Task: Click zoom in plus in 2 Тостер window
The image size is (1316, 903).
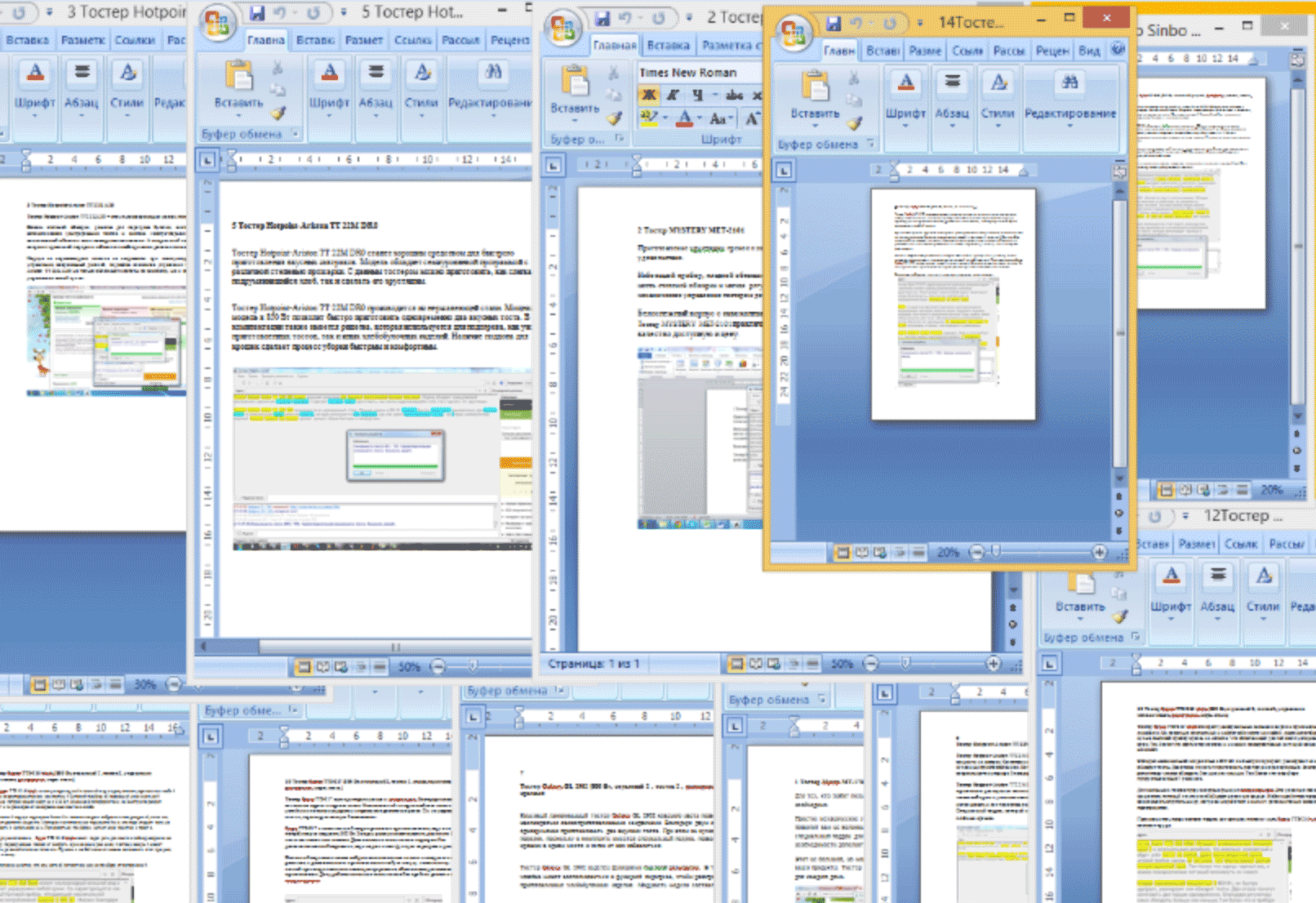Action: [x=994, y=664]
